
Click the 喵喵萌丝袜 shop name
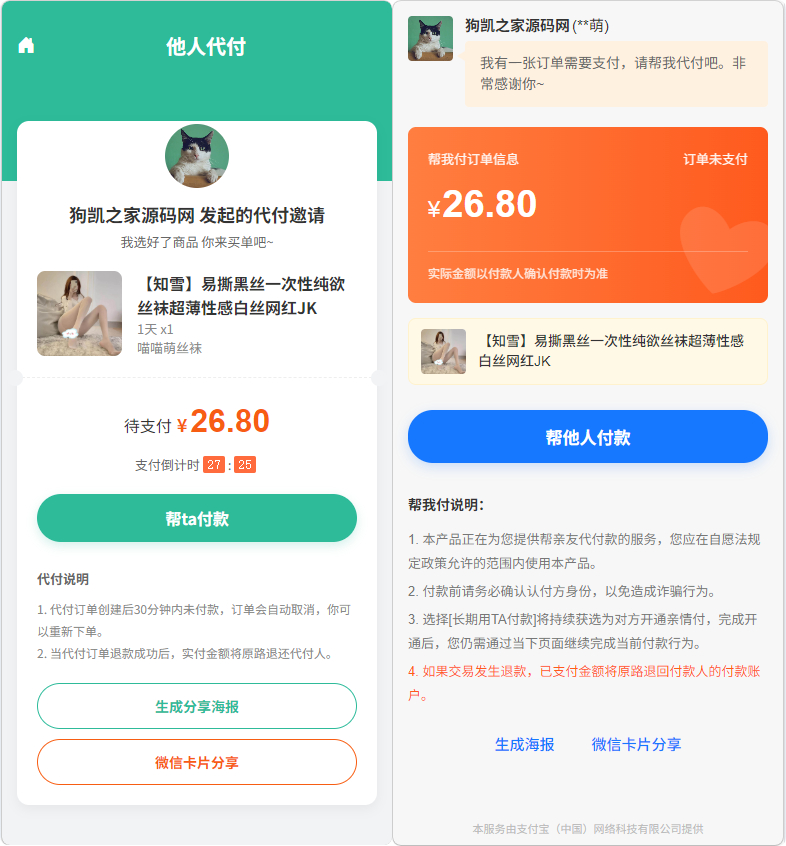coord(169,349)
